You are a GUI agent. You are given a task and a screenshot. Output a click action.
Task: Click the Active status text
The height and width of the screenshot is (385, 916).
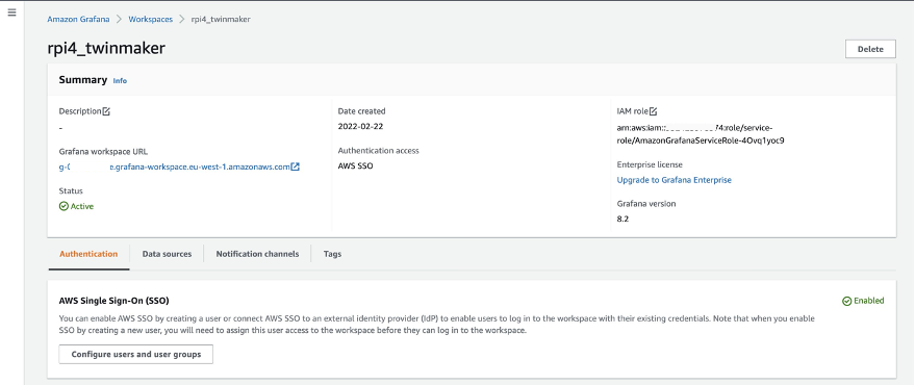(x=82, y=206)
